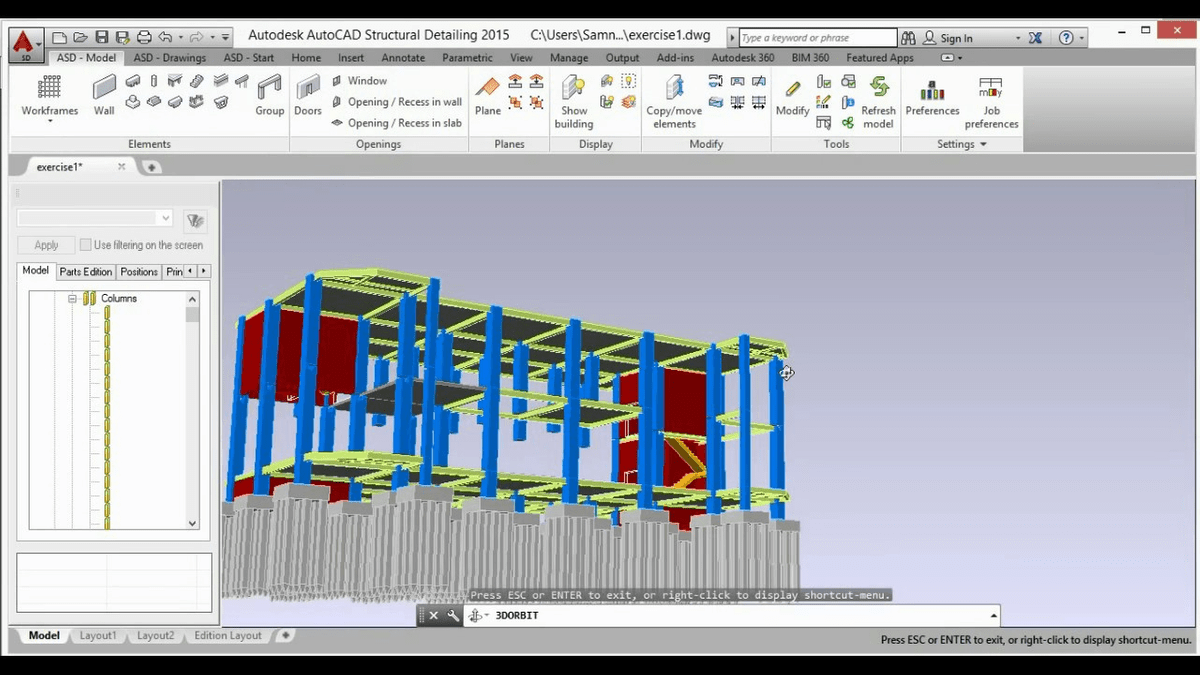The width and height of the screenshot is (1200, 675).
Task: Select the Doors opening tool
Action: click(x=308, y=96)
